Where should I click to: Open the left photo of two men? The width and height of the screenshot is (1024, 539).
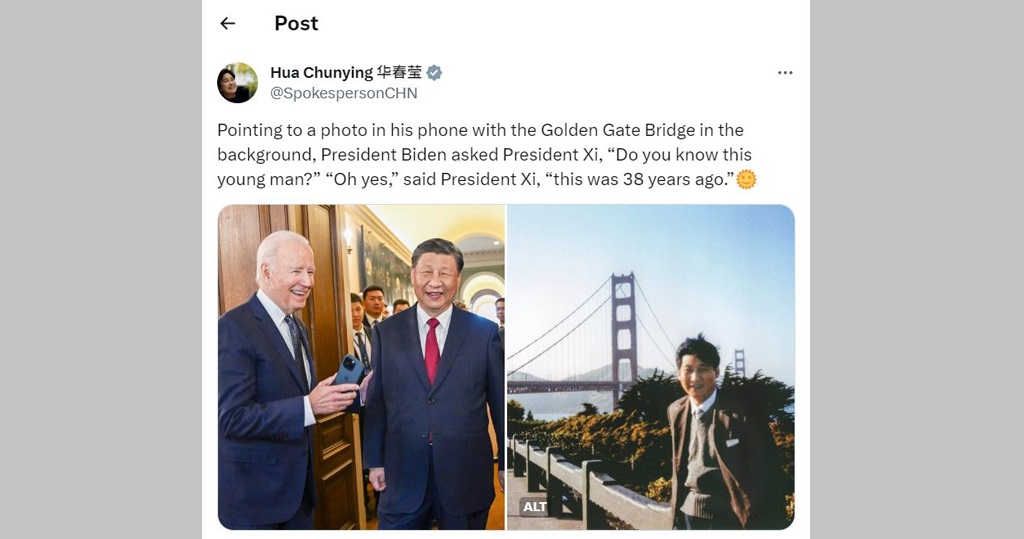click(361, 367)
